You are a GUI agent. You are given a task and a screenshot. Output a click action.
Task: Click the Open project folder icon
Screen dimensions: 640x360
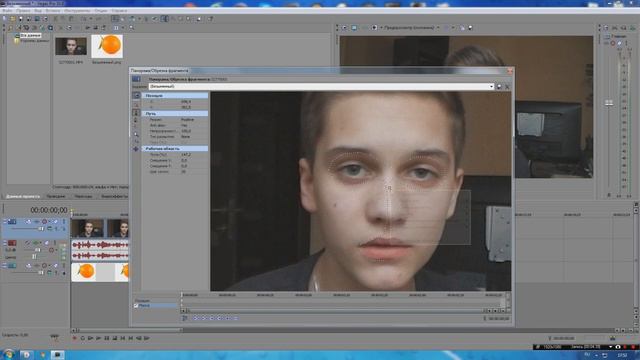(x=13, y=19)
